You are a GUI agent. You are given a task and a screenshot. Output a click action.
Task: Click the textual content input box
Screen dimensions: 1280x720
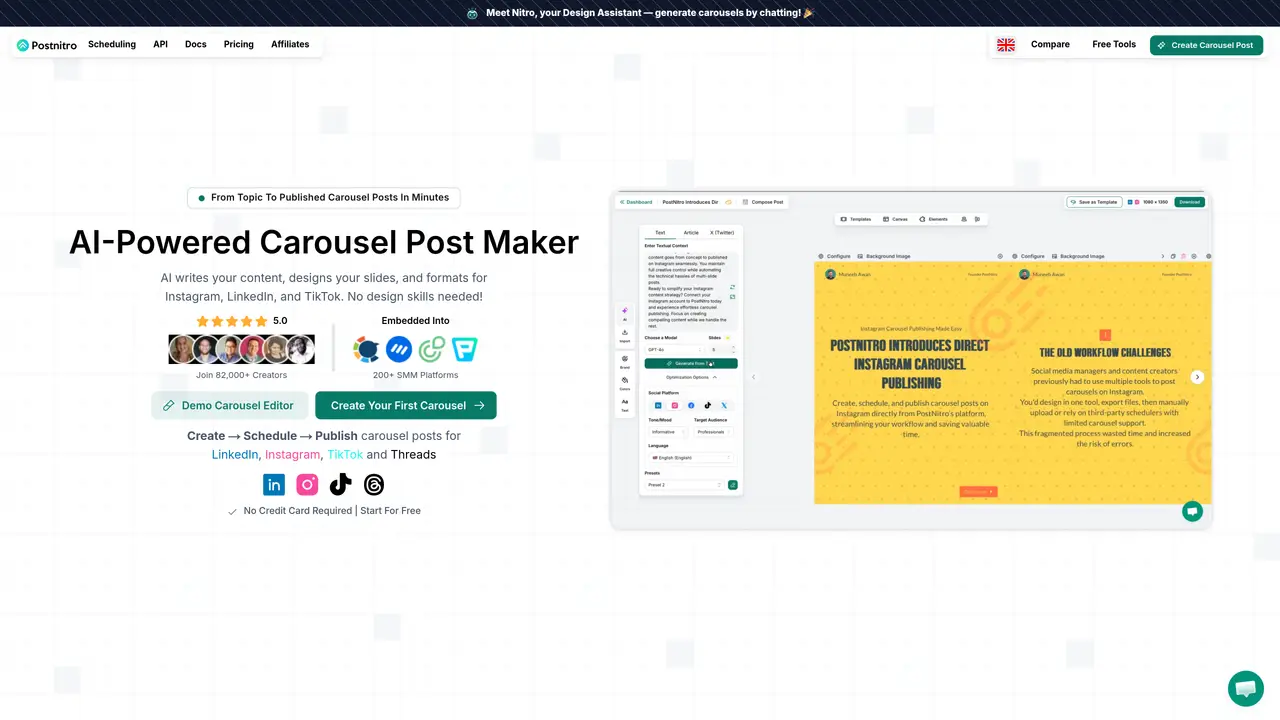point(691,290)
